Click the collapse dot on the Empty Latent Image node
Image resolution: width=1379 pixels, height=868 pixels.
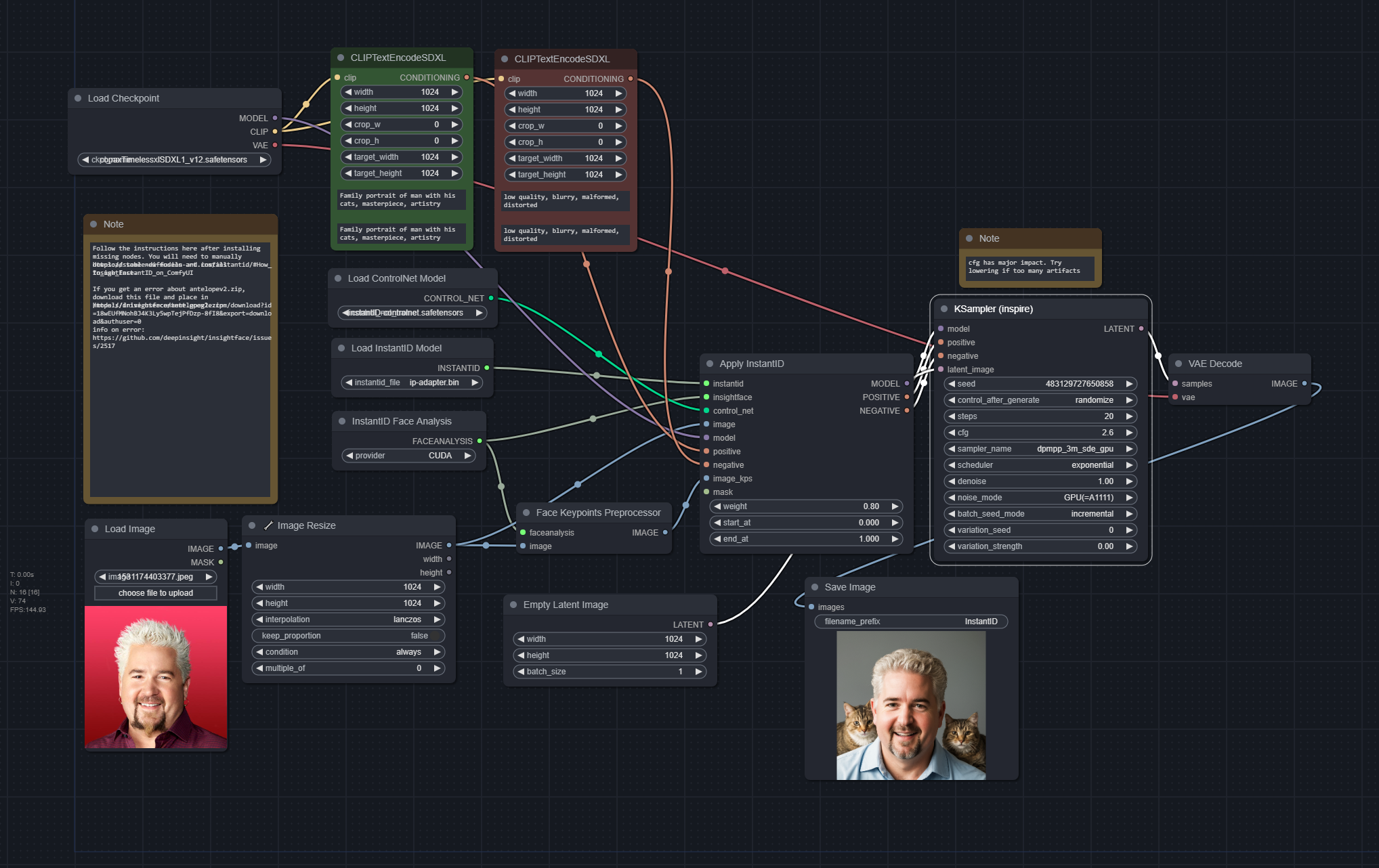513,605
